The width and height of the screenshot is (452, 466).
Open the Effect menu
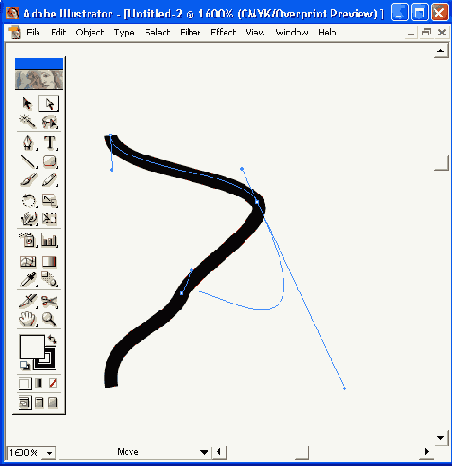pos(223,32)
